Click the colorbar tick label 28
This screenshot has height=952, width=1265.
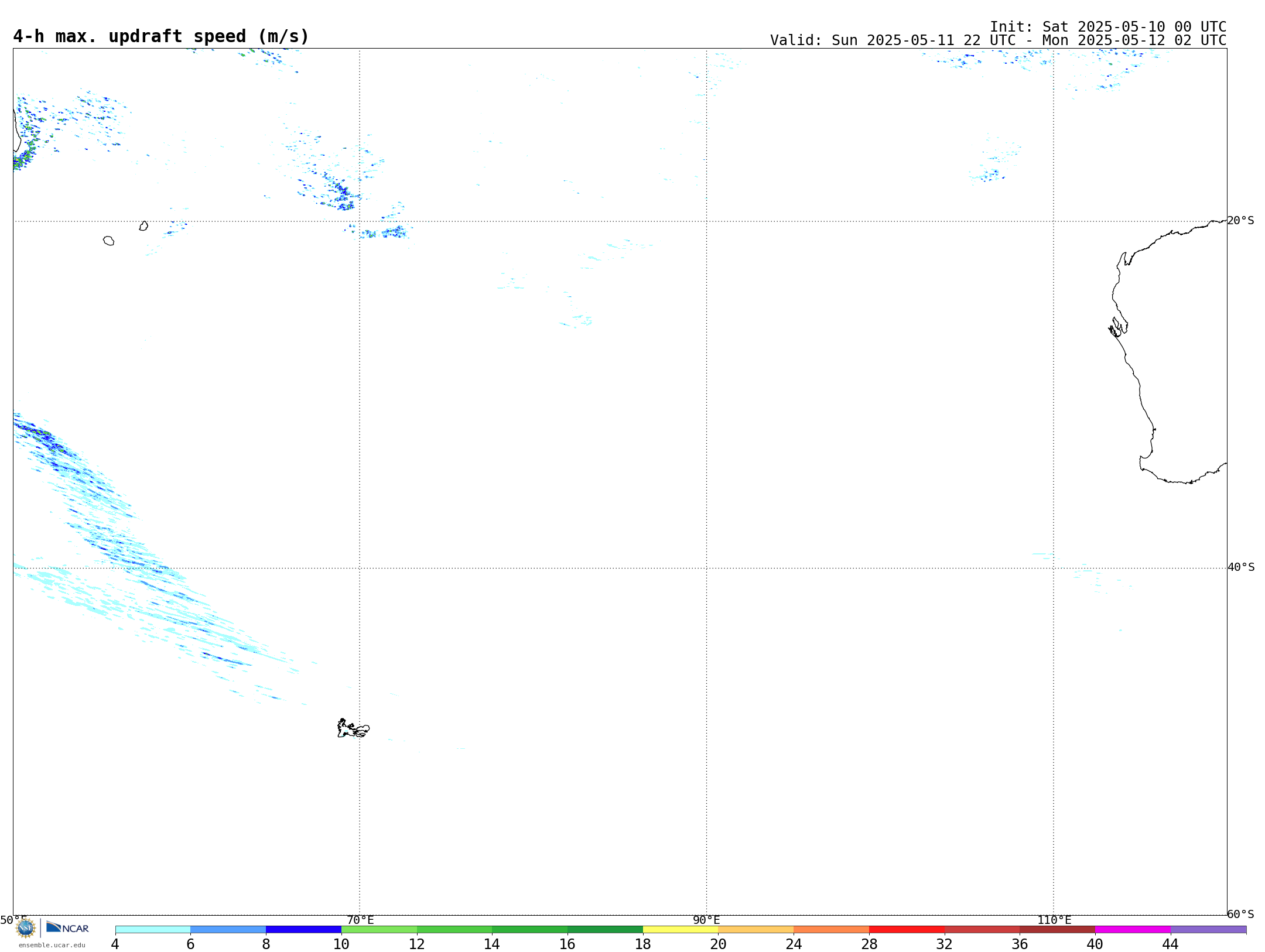coord(869,944)
